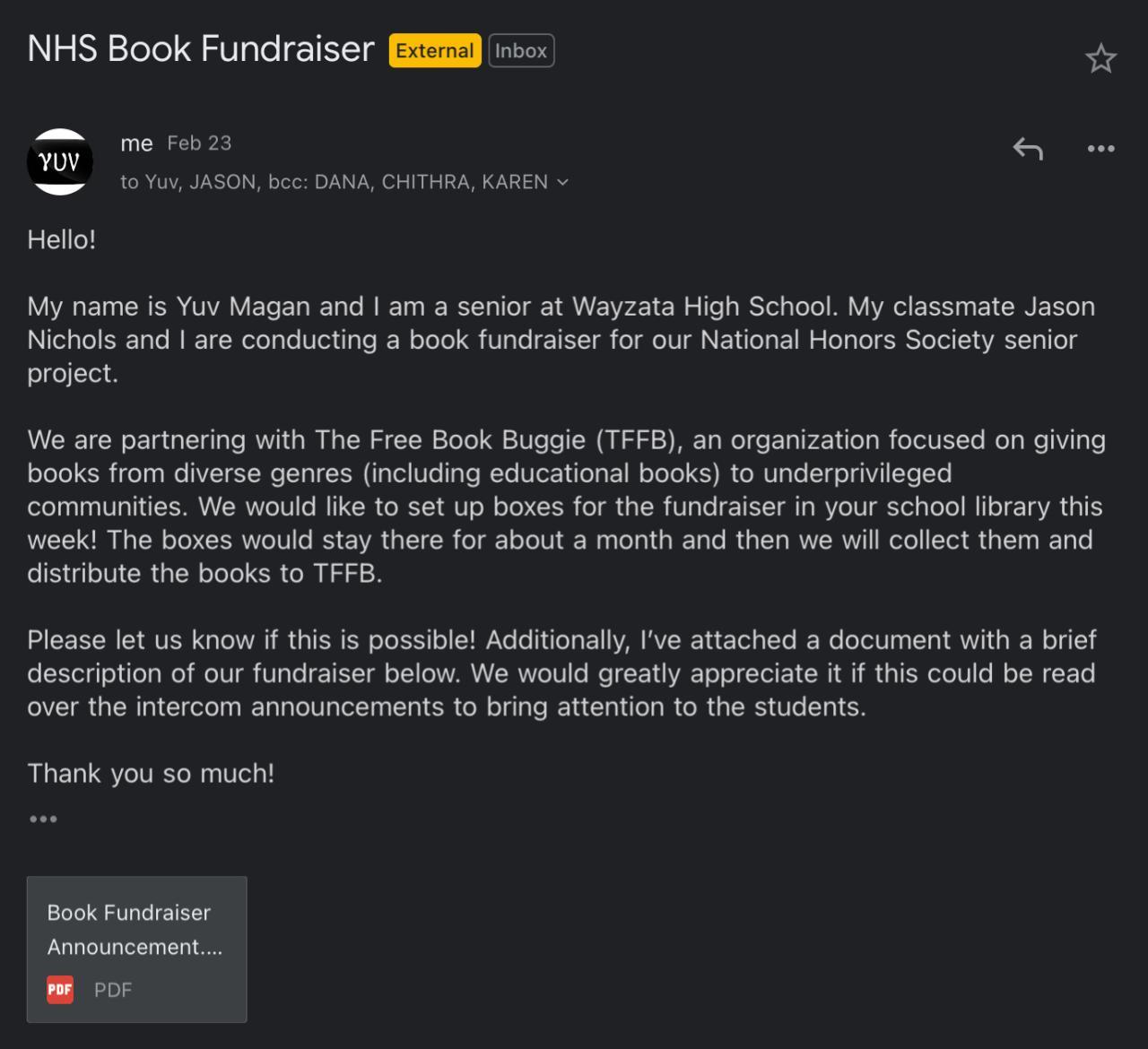Star the NHS Book Fundraiser email

coord(1100,59)
